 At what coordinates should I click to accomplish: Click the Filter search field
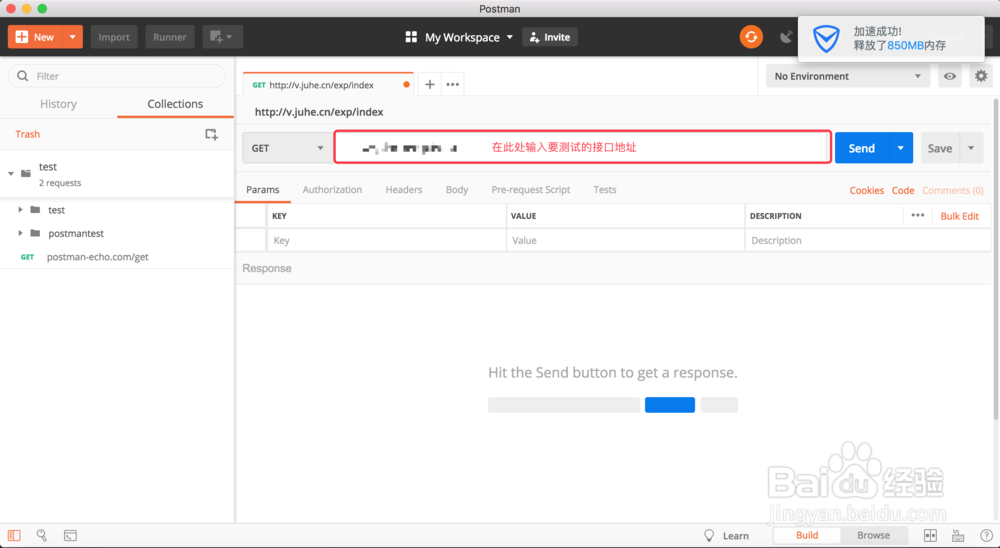[x=117, y=76]
